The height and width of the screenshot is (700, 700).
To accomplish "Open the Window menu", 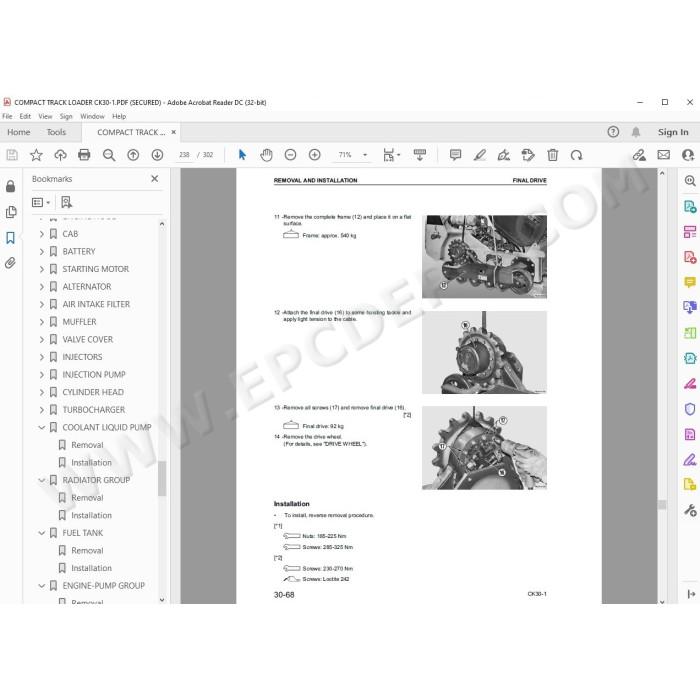I will [x=92, y=117].
